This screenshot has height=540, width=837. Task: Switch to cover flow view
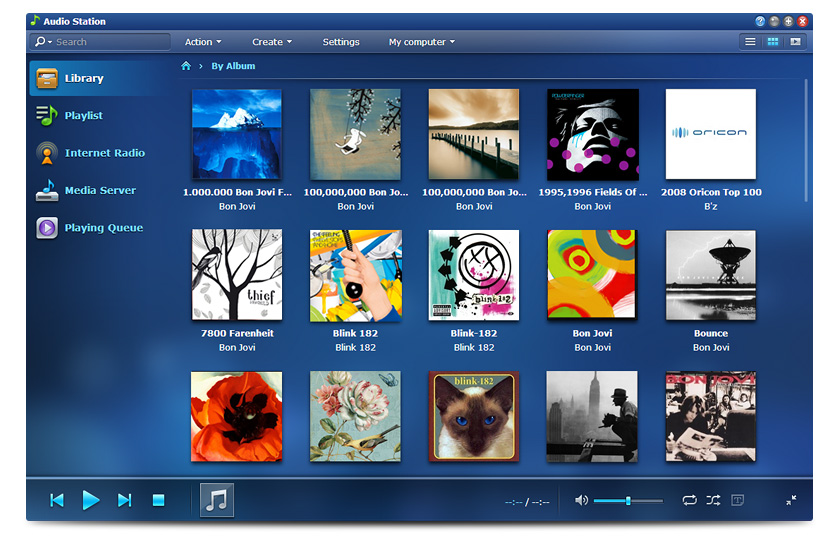pos(795,42)
